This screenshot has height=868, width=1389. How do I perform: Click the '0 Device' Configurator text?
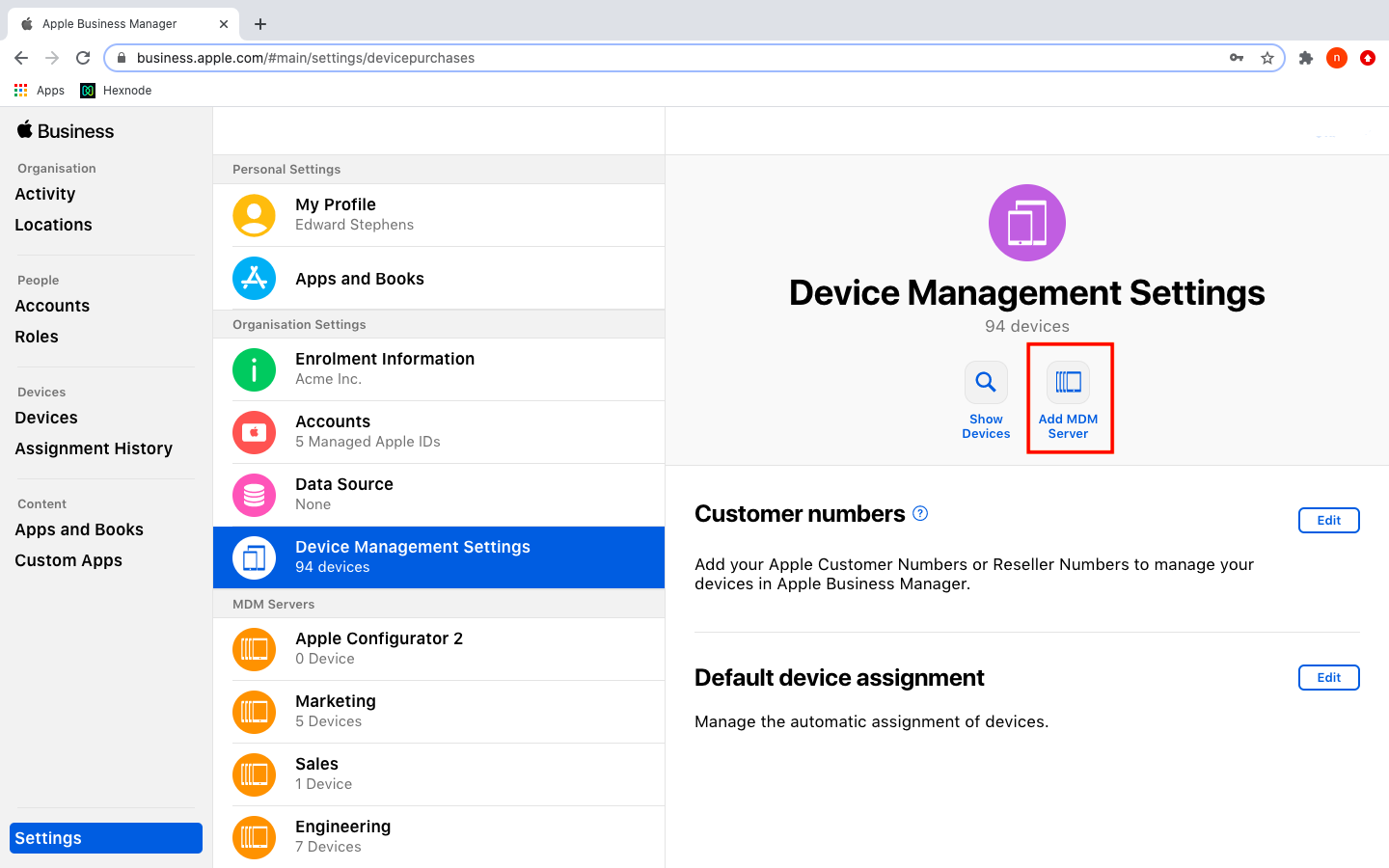tap(325, 659)
